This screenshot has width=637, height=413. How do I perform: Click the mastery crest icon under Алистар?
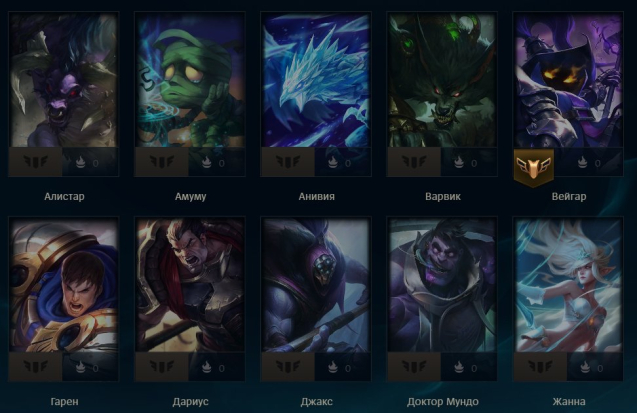(35, 162)
